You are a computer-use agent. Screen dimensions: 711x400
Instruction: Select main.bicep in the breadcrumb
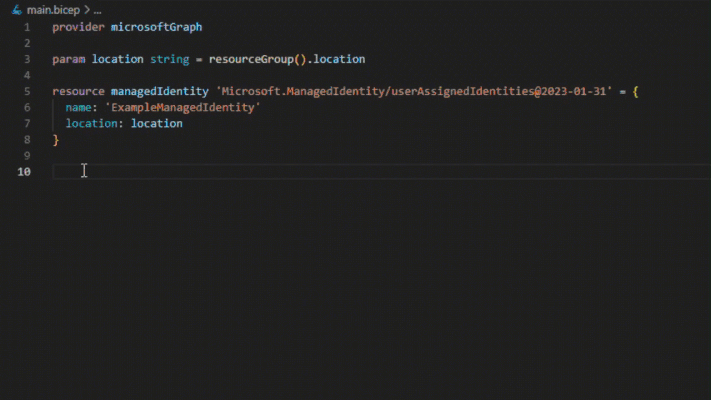click(53, 10)
